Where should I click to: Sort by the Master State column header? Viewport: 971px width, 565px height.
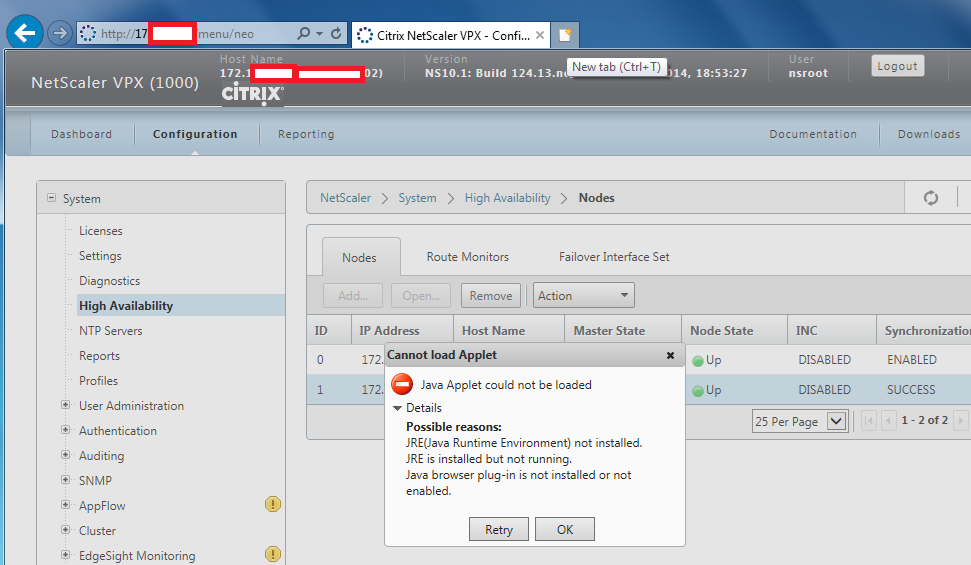point(623,330)
